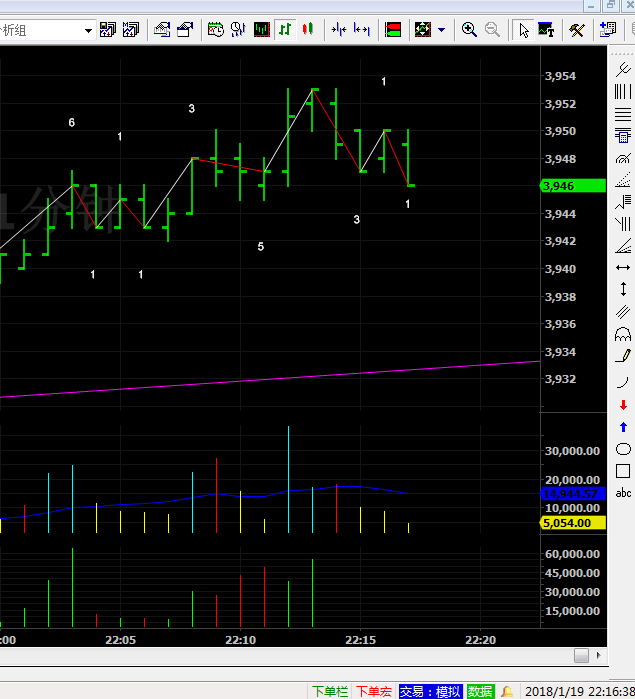Click the black and green chart style icon
Screen dimensions: 635x699
pyautogui.click(x=262, y=30)
